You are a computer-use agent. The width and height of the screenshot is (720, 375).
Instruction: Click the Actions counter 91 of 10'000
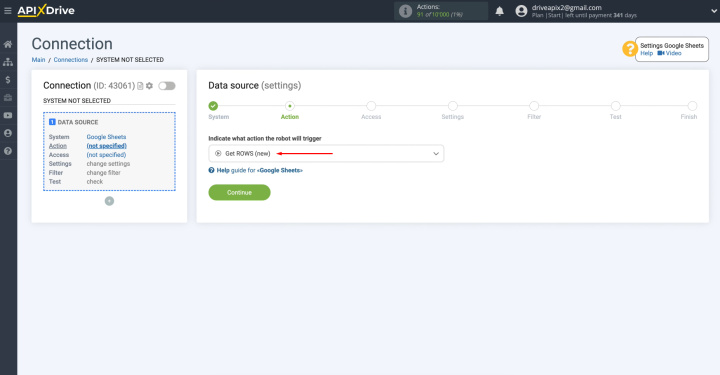440,15
